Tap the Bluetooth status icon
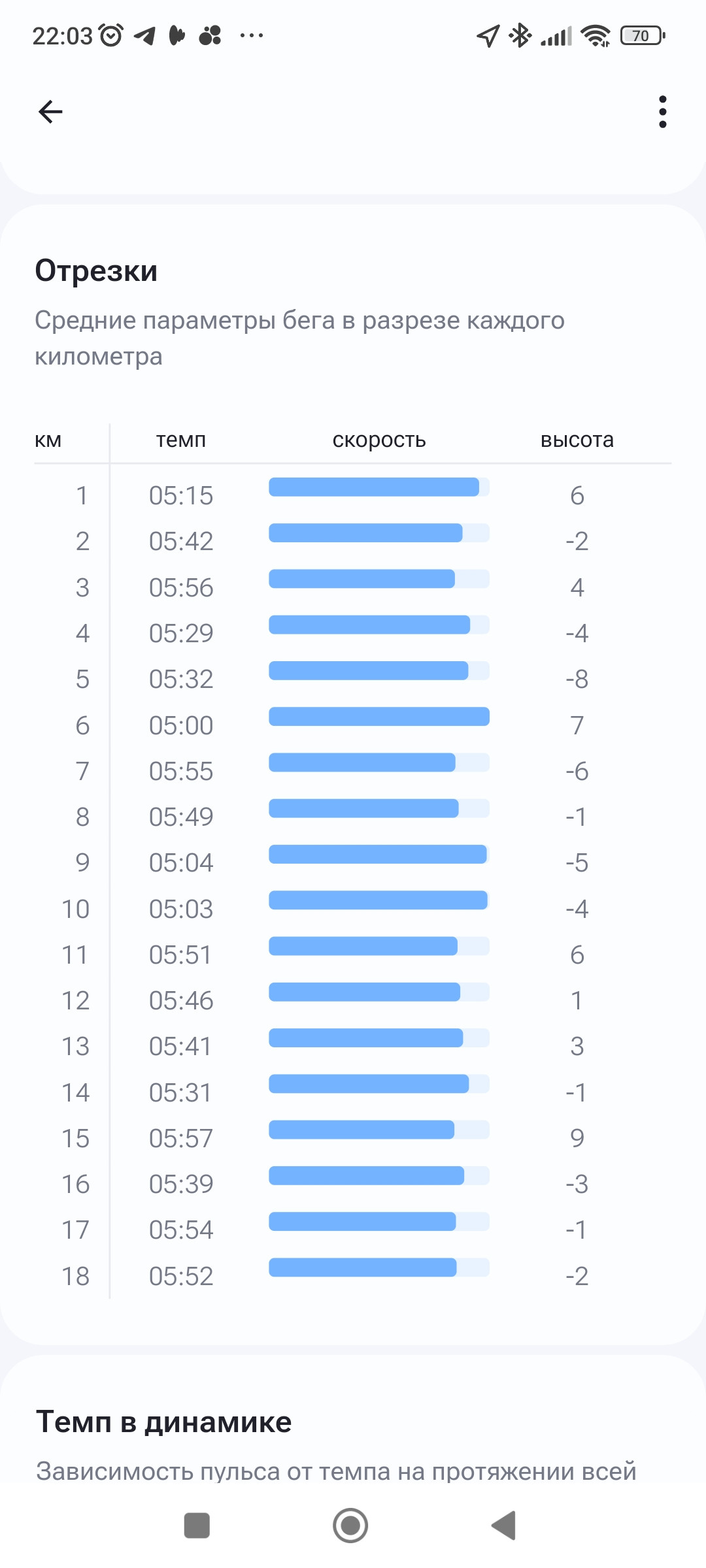 click(520, 35)
